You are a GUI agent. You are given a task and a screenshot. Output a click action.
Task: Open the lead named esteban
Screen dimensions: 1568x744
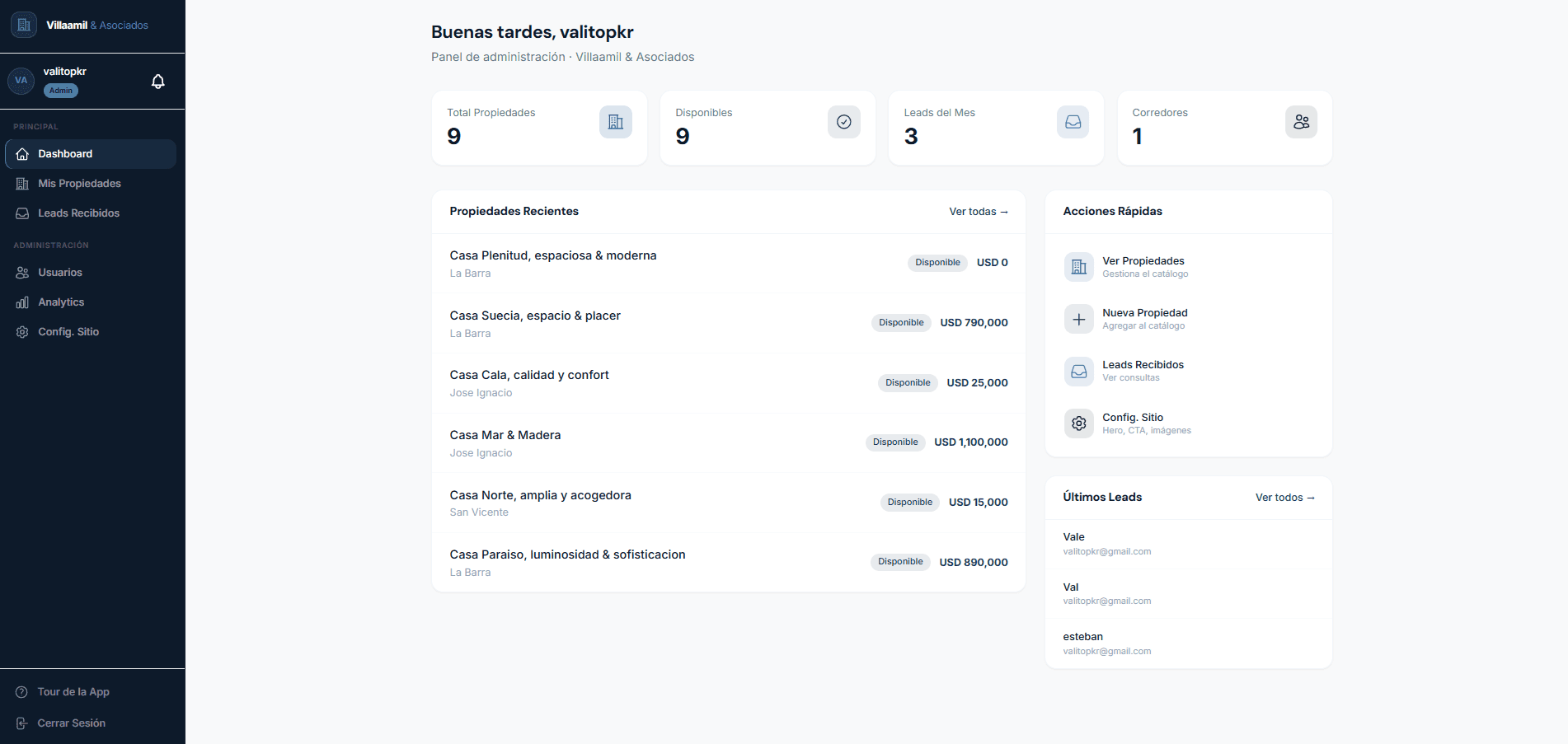pyautogui.click(x=1188, y=643)
